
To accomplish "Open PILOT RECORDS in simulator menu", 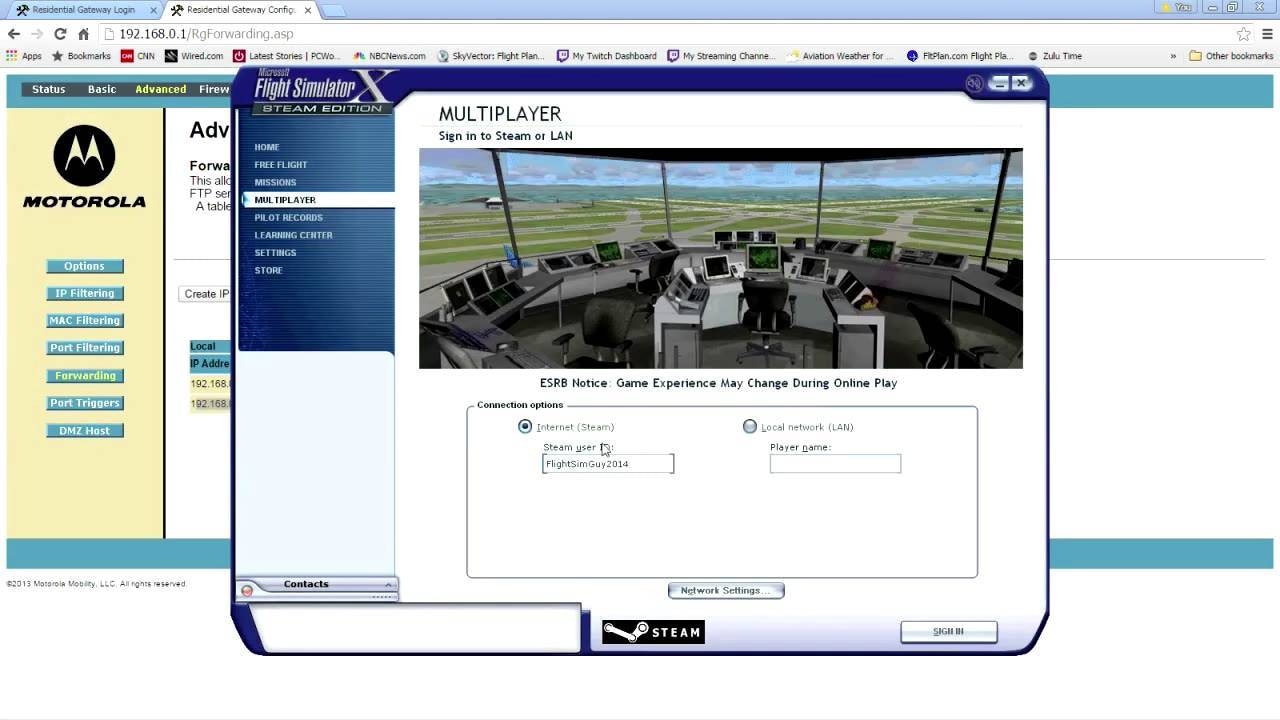I will click(288, 217).
